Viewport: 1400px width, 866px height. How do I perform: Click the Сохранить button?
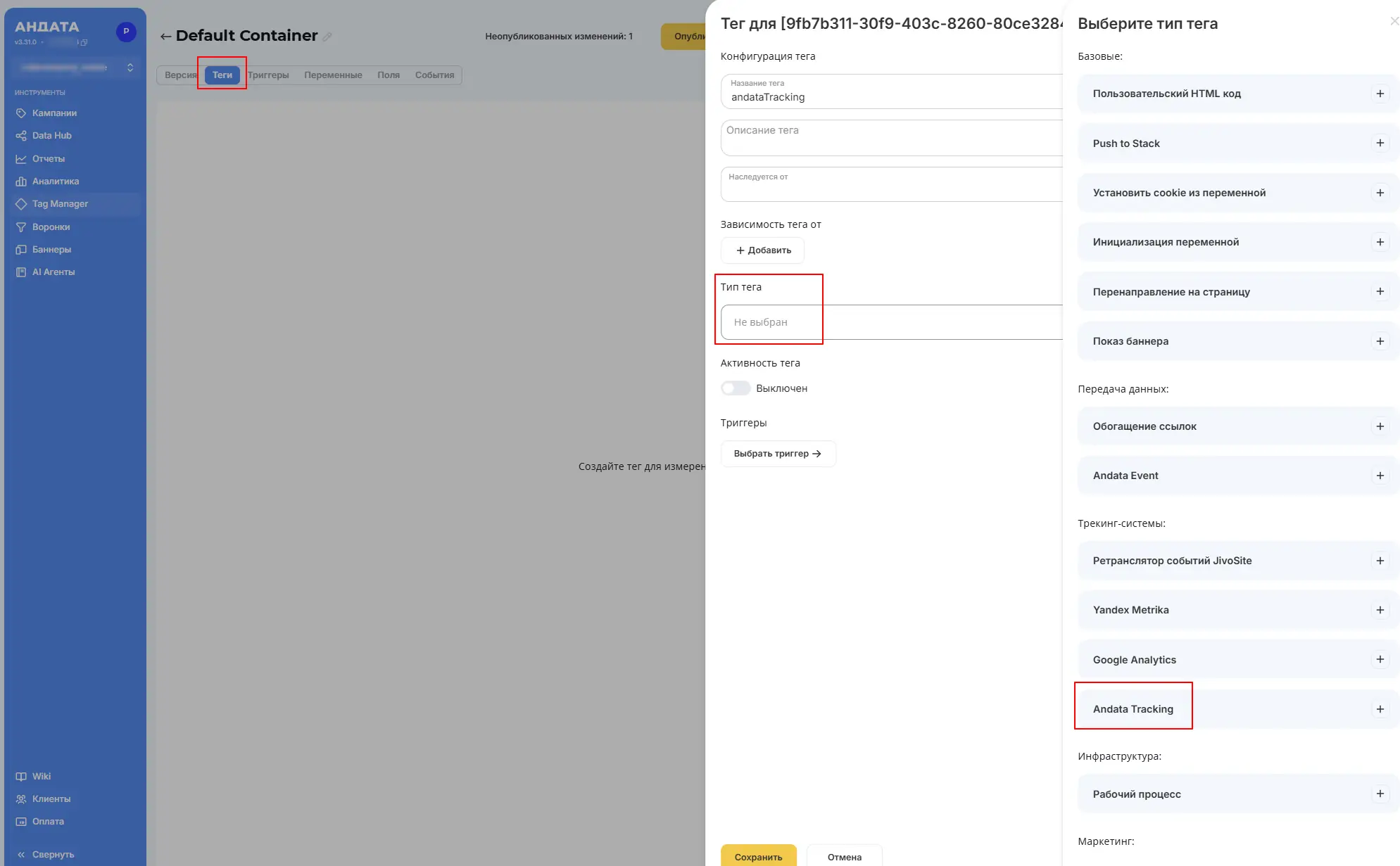(x=758, y=856)
